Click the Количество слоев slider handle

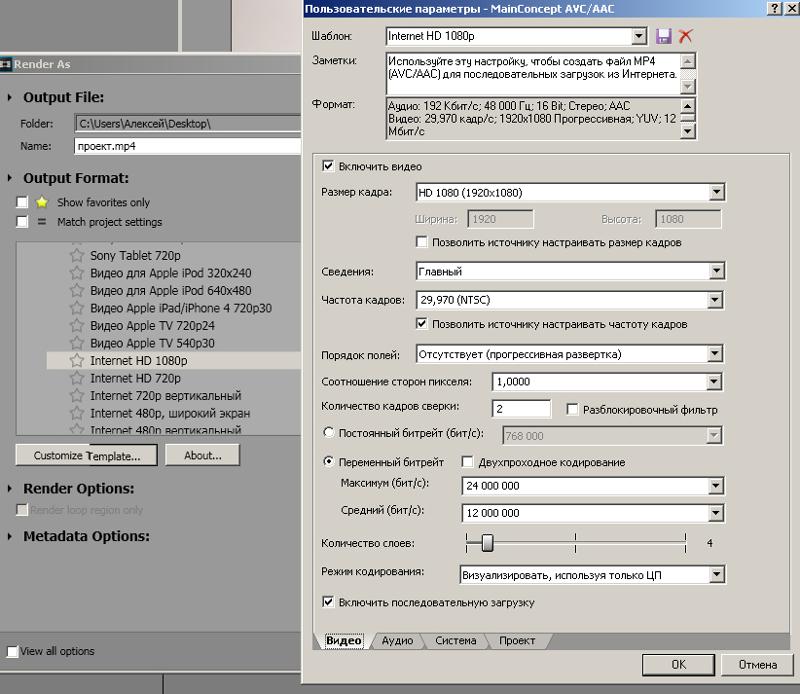487,543
